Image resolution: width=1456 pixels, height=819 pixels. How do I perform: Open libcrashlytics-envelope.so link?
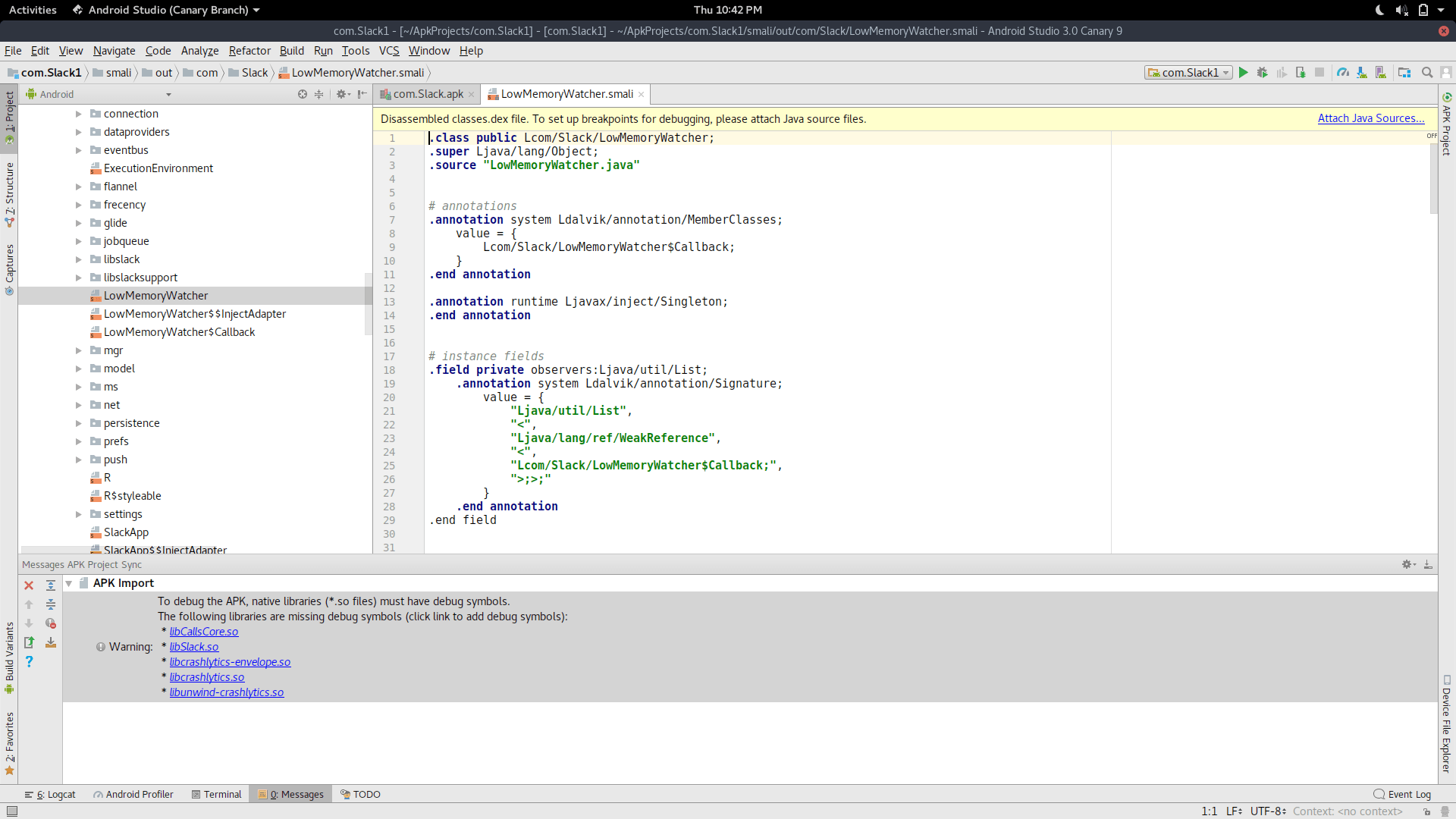[230, 662]
